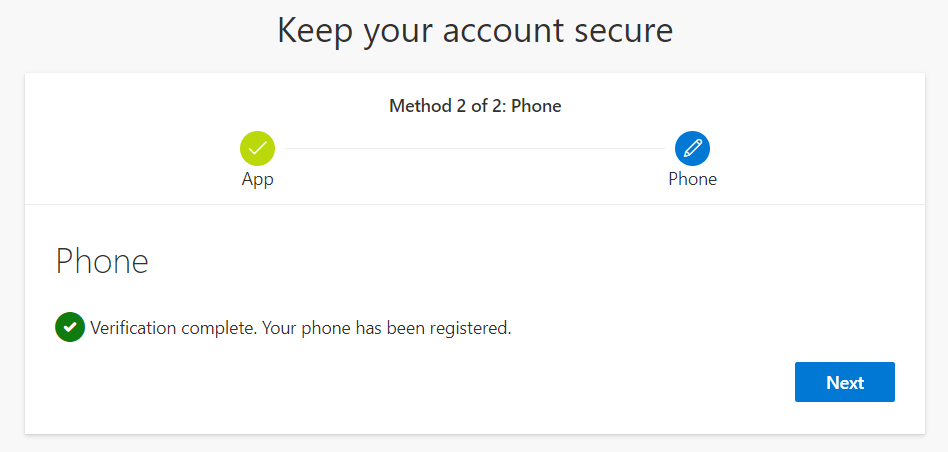Click the progress line between App and Phone

coord(474,149)
